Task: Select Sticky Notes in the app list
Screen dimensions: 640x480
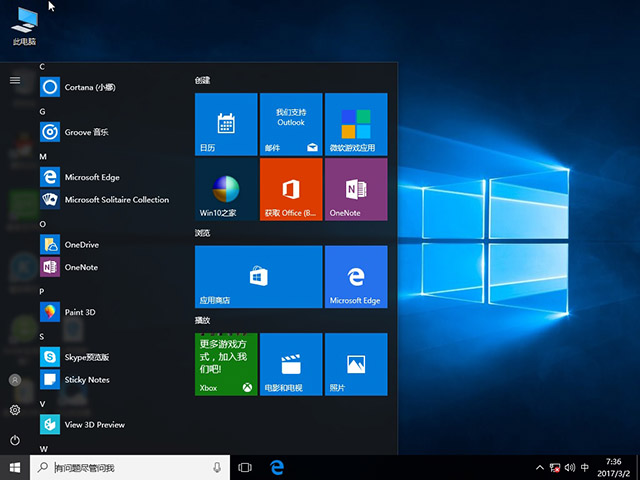Action: (x=87, y=380)
